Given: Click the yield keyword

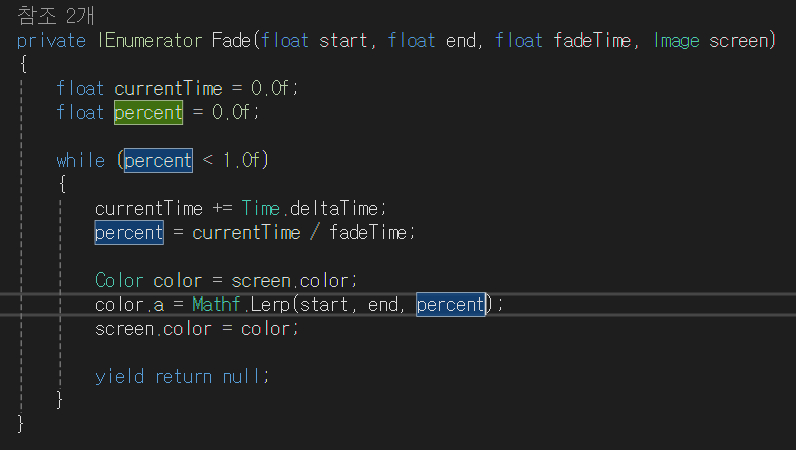Looking at the screenshot, I should [119, 377].
